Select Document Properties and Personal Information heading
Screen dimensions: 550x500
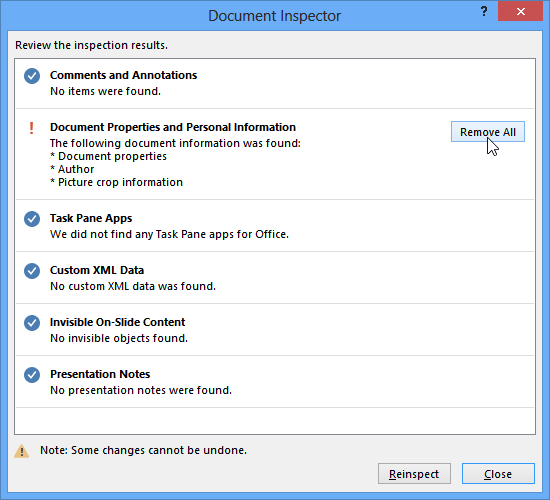(173, 127)
